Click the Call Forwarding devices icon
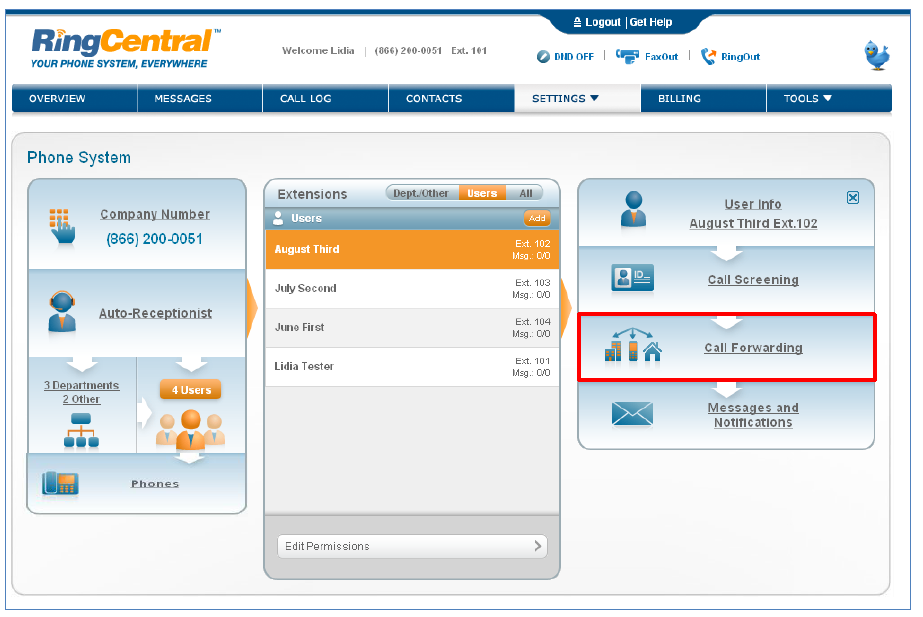Viewport: 923px width, 617px height. tap(632, 348)
